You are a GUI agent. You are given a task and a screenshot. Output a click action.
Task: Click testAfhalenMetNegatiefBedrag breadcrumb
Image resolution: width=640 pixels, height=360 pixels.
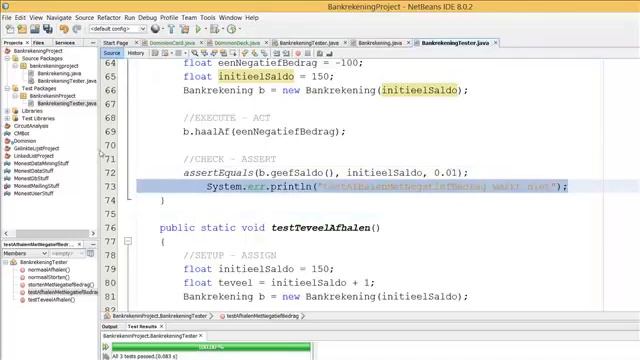(x=262, y=316)
